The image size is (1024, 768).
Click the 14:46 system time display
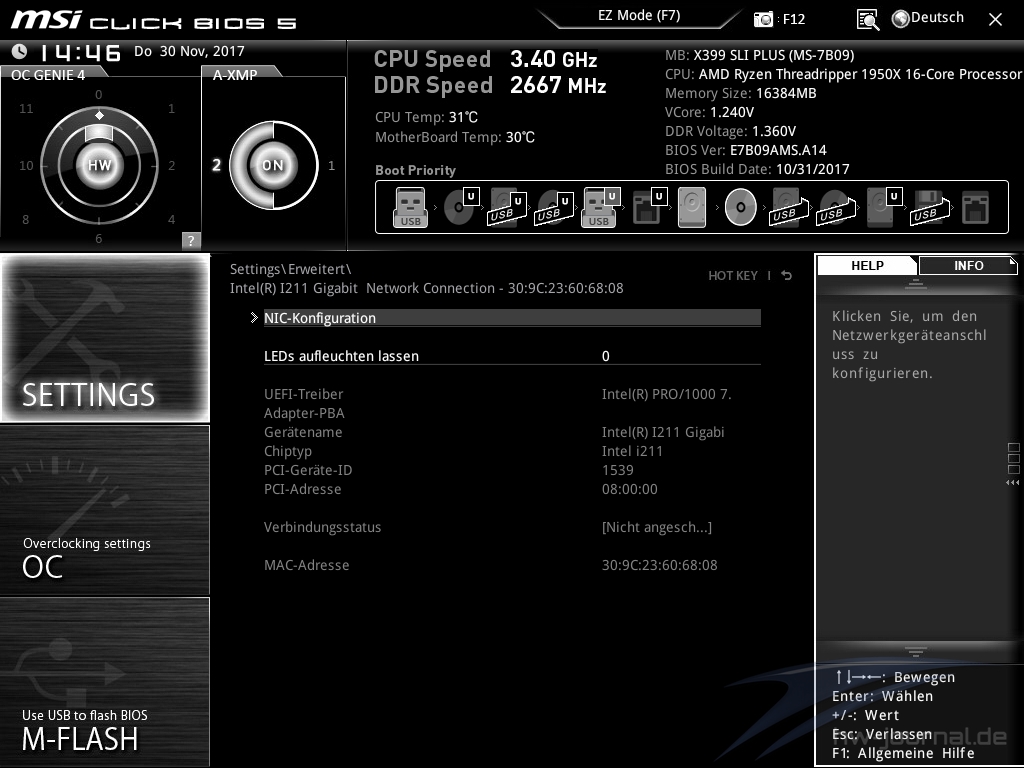(x=80, y=52)
